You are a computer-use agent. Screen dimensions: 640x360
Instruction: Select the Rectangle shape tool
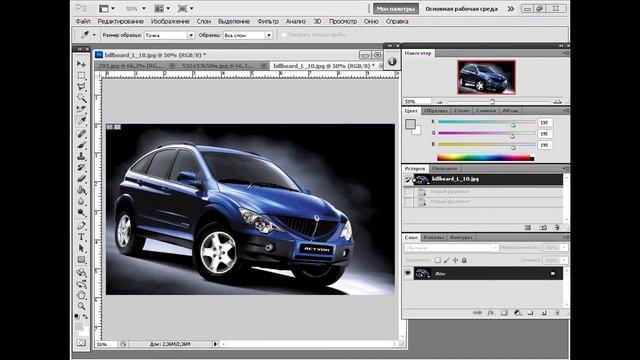pos(81,259)
